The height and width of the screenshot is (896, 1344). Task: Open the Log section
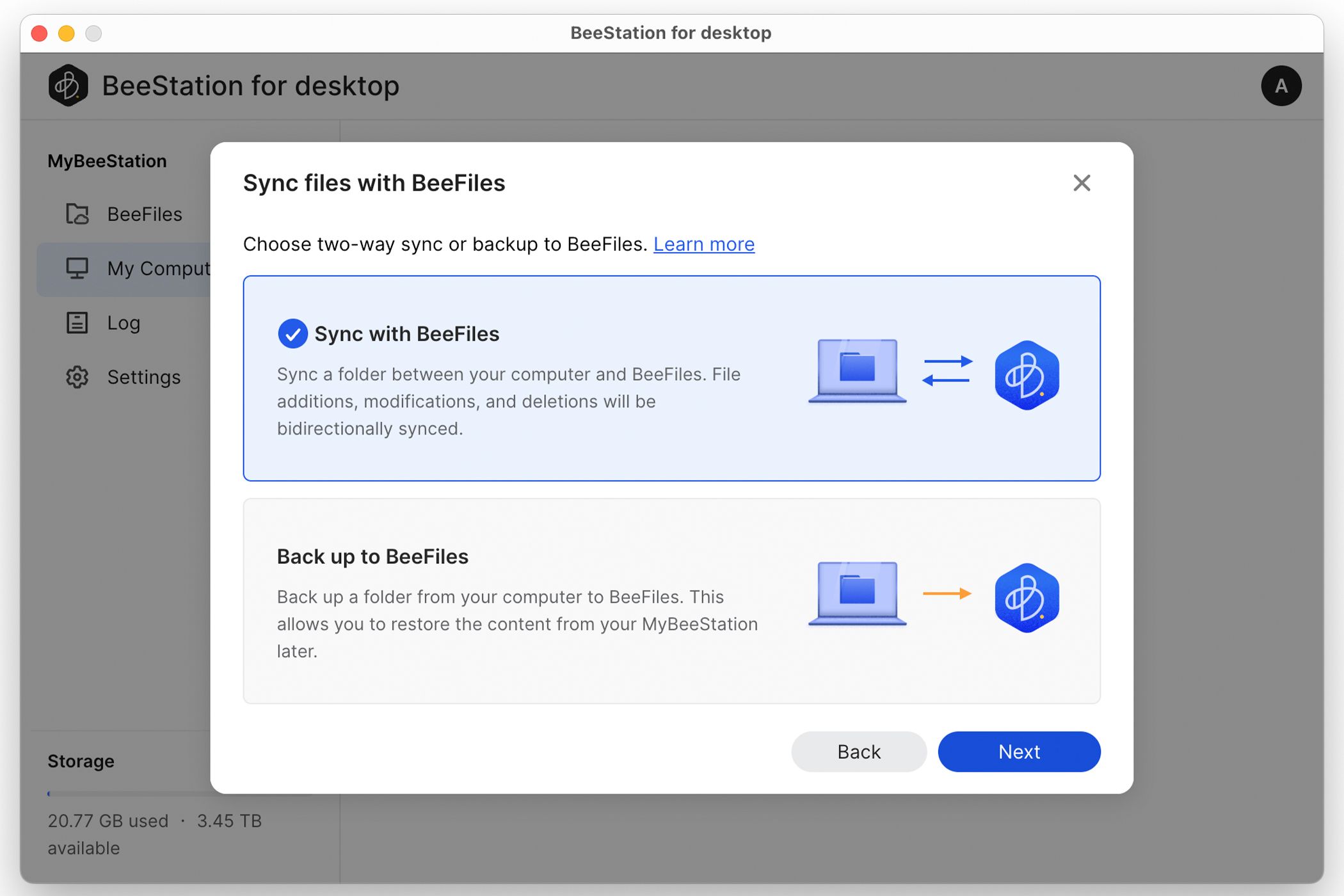click(125, 323)
